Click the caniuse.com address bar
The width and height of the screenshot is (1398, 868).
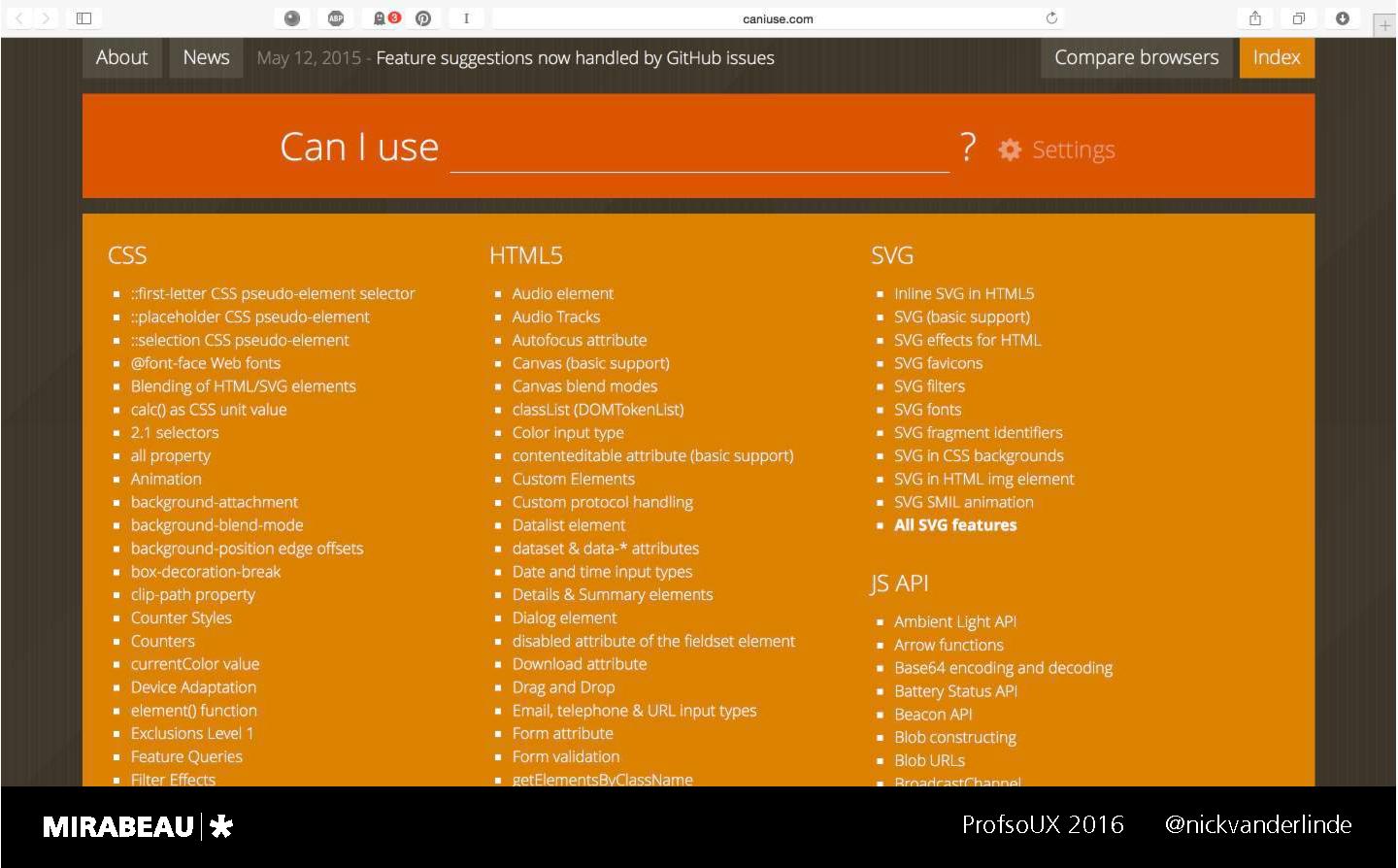[x=778, y=18]
